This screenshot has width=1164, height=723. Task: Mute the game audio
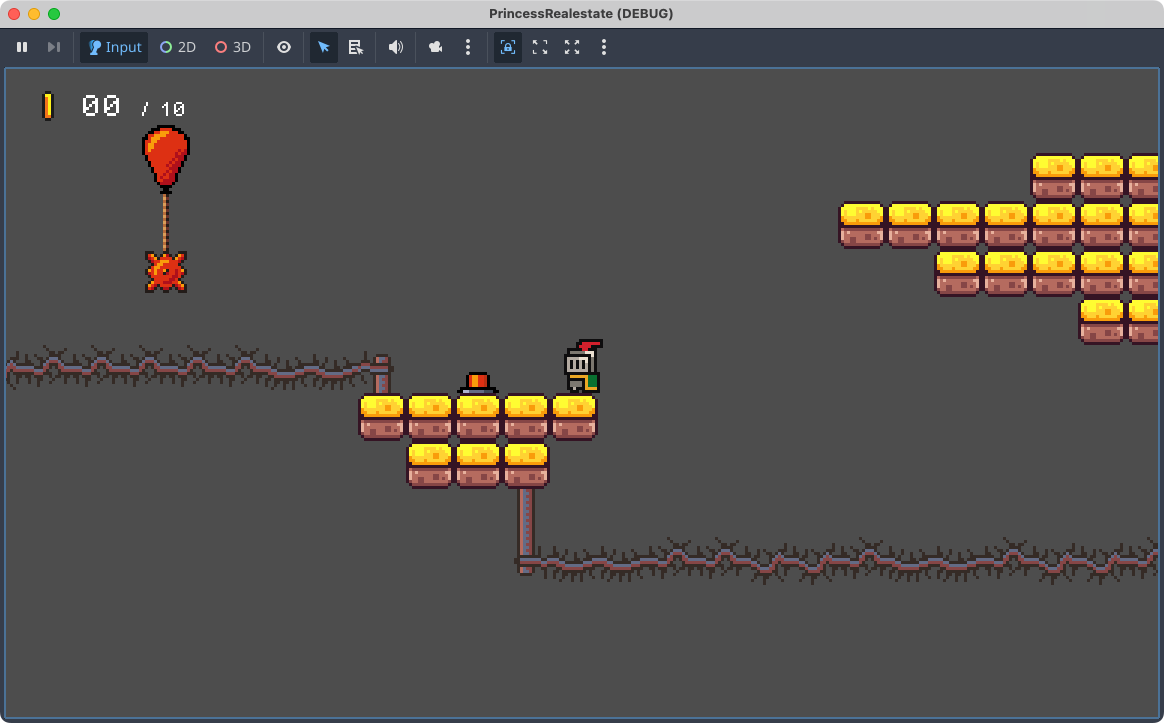396,47
